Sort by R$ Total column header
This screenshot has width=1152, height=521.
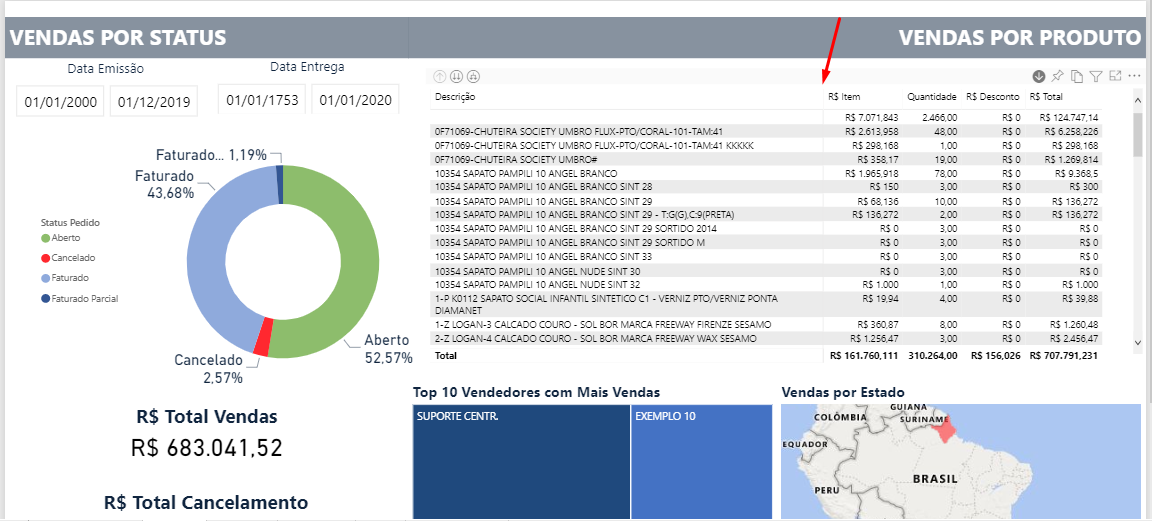click(x=1046, y=96)
